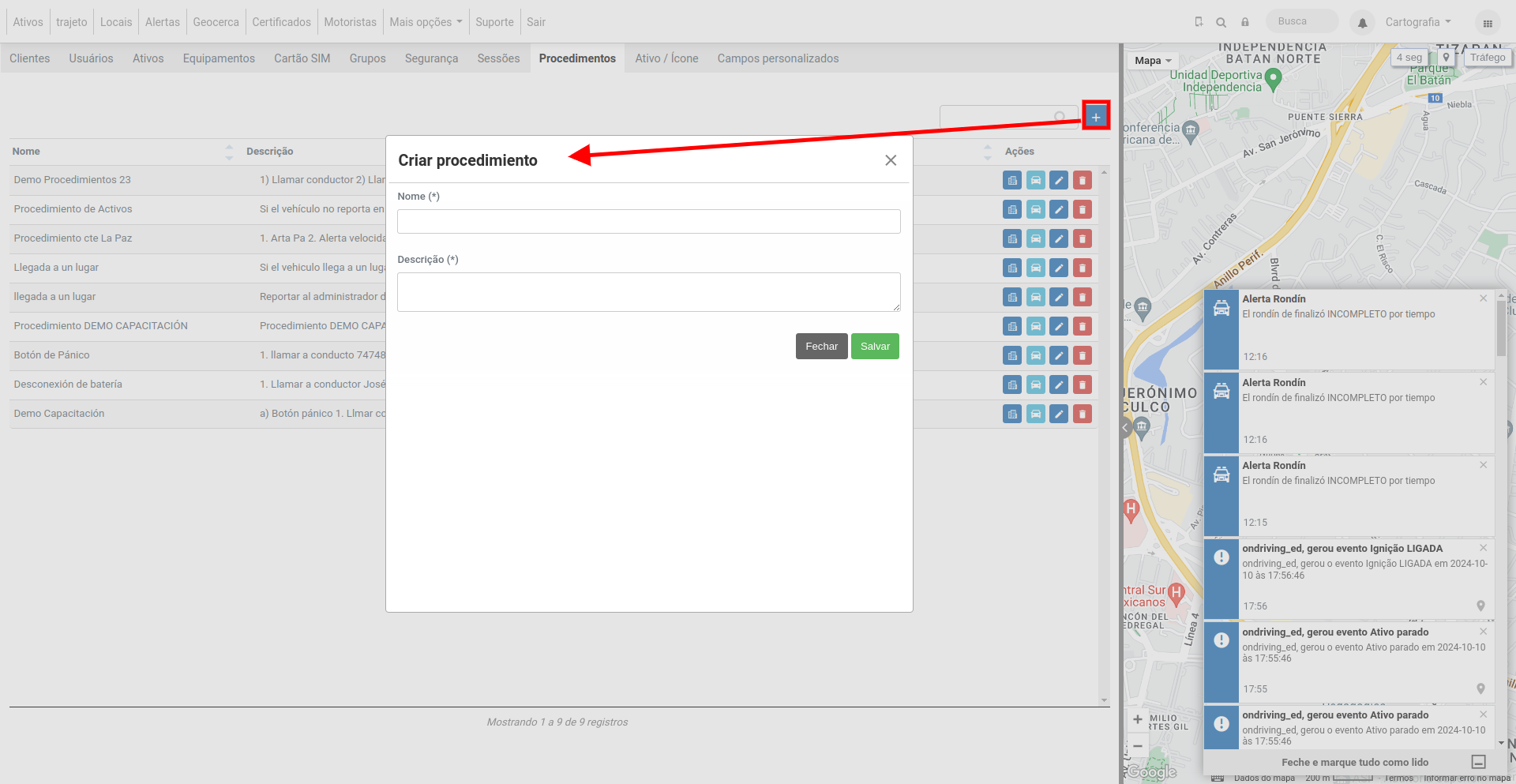Open the Cartografia dropdown
This screenshot has height=784, width=1516.
pos(1418,22)
